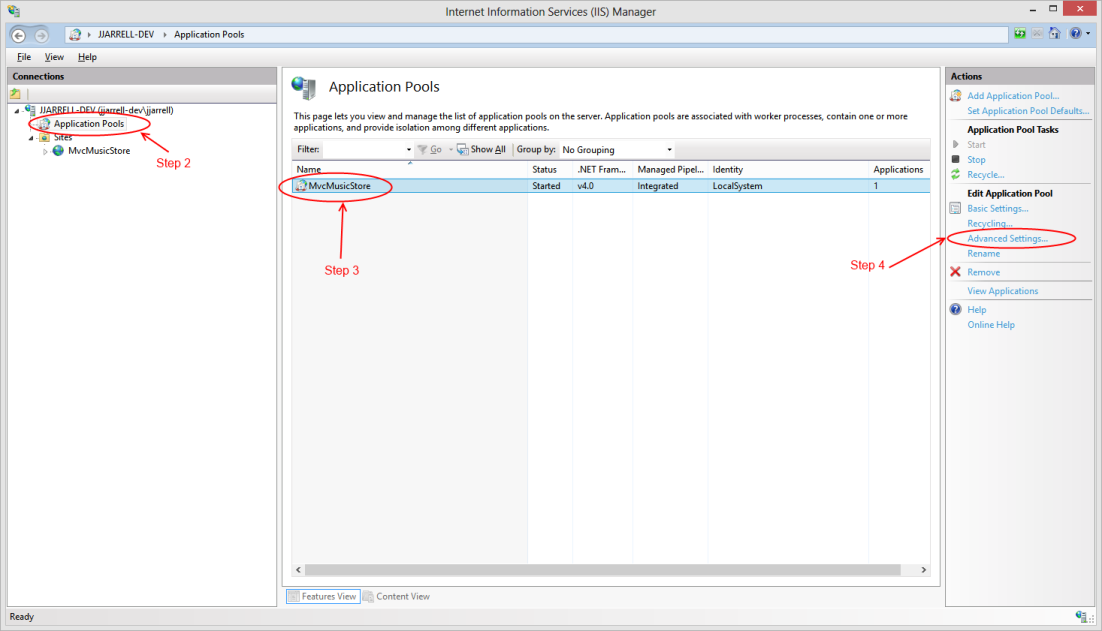1102x631 pixels.
Task: Click the Forward navigation arrow
Action: [41, 35]
